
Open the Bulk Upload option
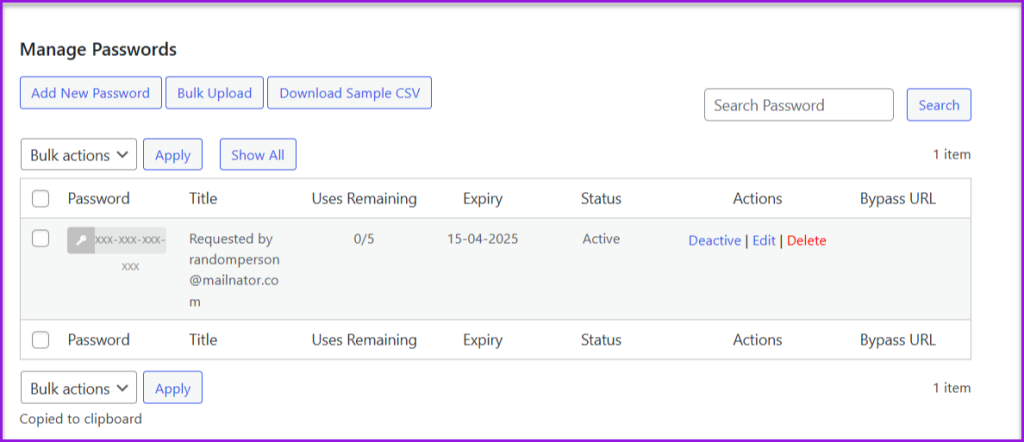[x=214, y=93]
